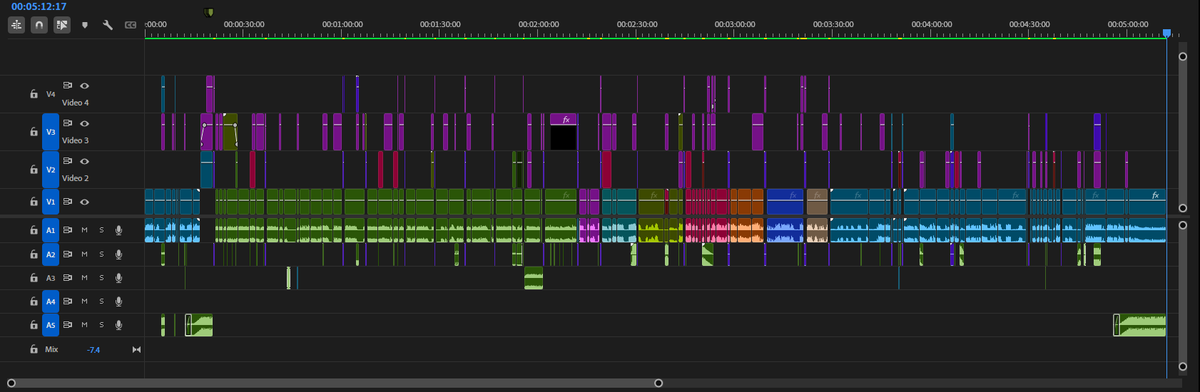Toggle sync lock for Video 3
This screenshot has width=1200, height=392.
click(69, 123)
